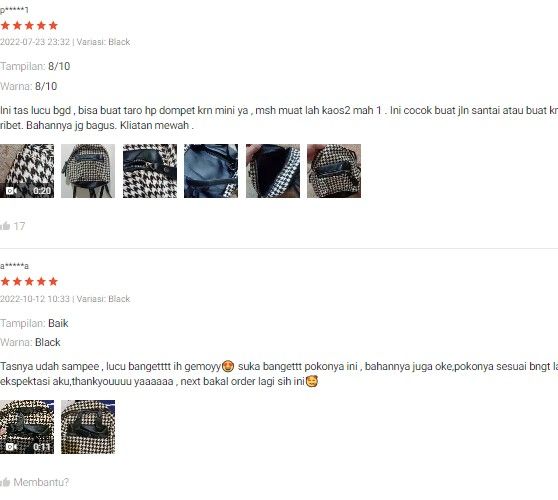Image resolution: width=558 pixels, height=500 pixels.
Task: Open the photo thumbnail in second review
Action: tap(88, 427)
